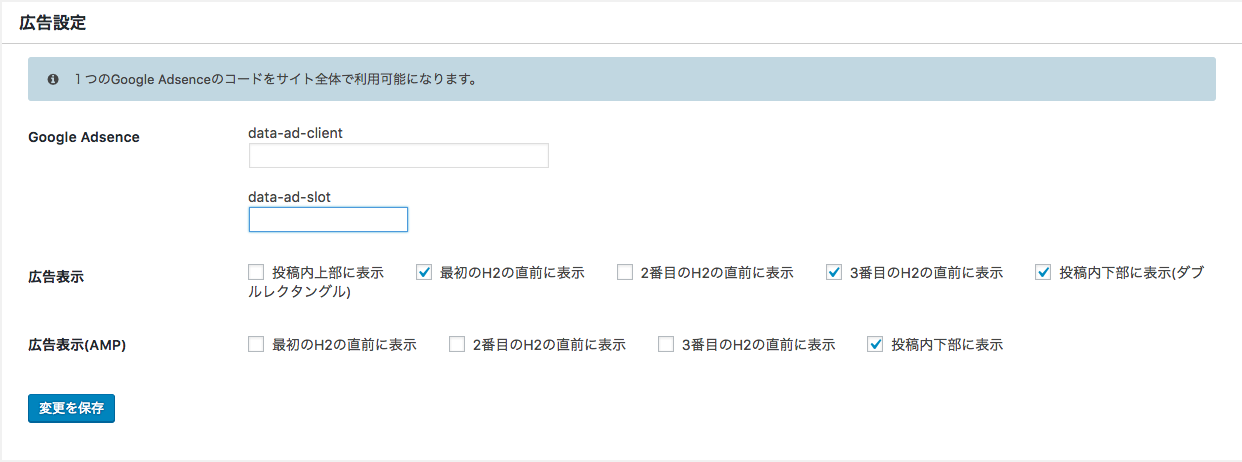The image size is (1242, 462).
Task: Click the data-ad-slot field label
Action: coord(289,197)
